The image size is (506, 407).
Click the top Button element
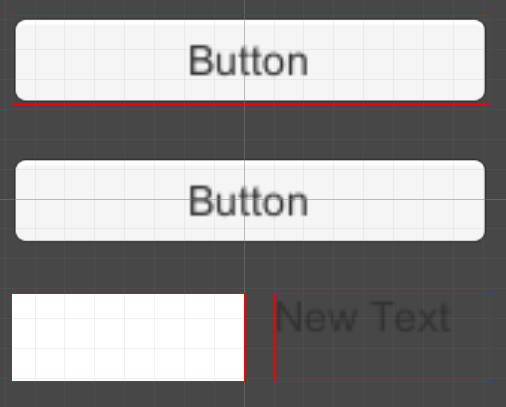click(x=250, y=60)
